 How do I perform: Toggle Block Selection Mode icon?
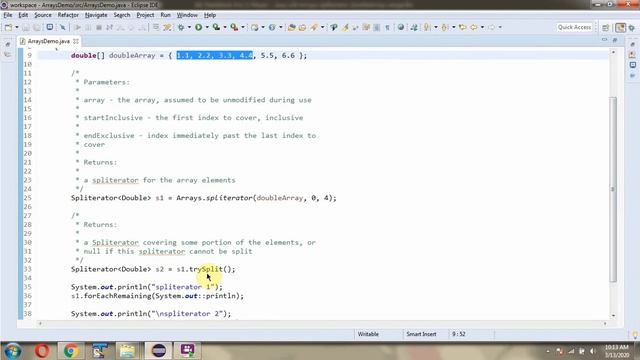(376, 27)
